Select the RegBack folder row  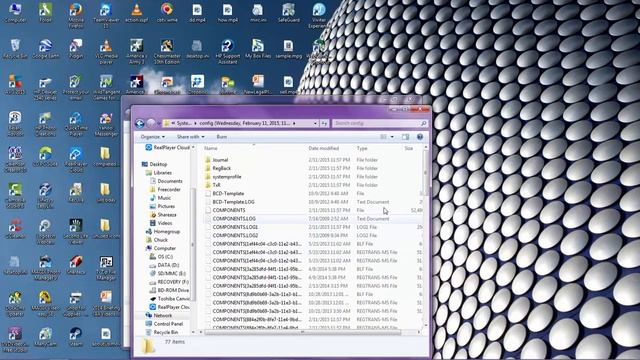312,168
